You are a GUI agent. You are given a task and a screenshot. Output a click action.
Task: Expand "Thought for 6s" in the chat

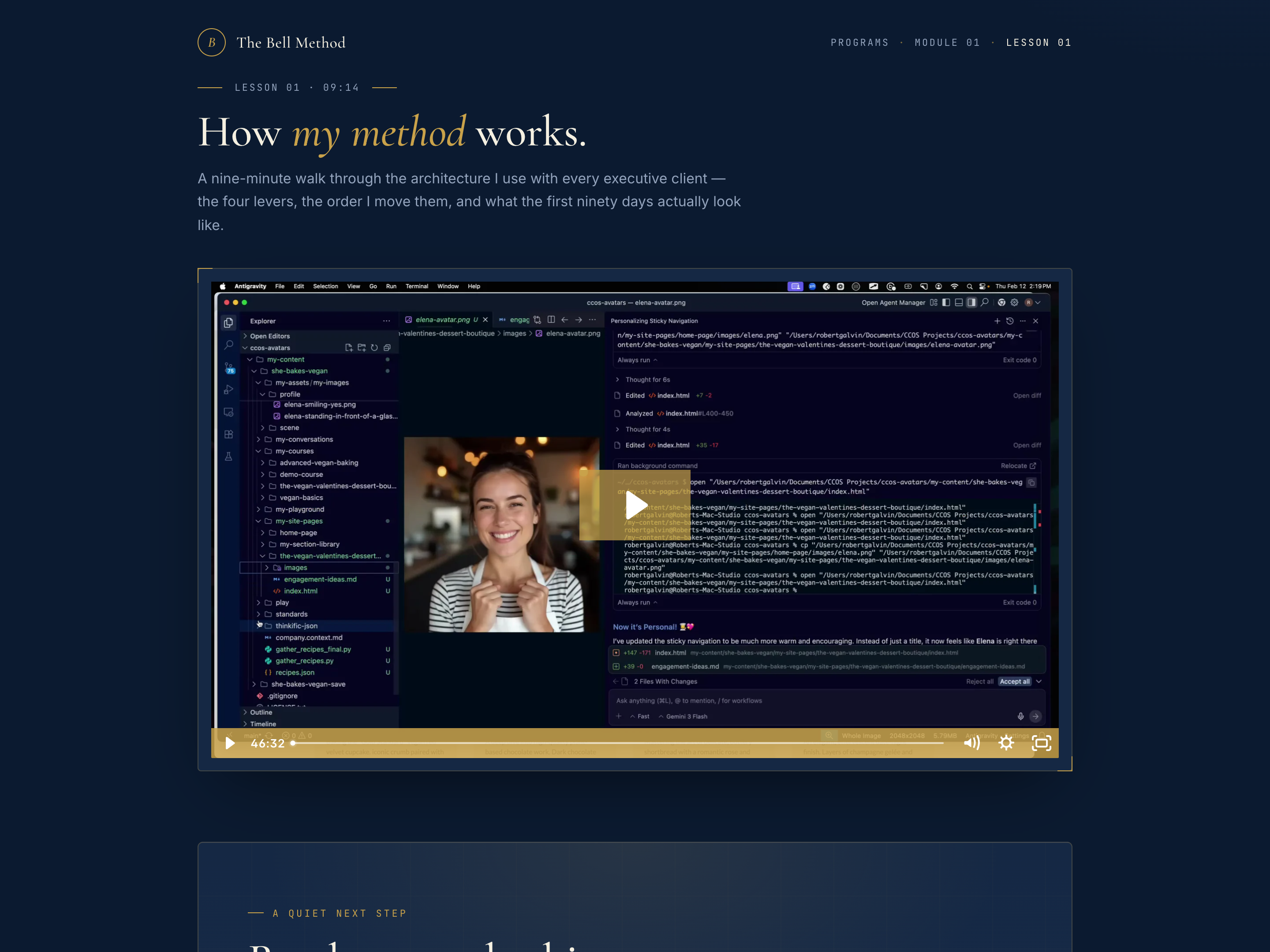643,379
